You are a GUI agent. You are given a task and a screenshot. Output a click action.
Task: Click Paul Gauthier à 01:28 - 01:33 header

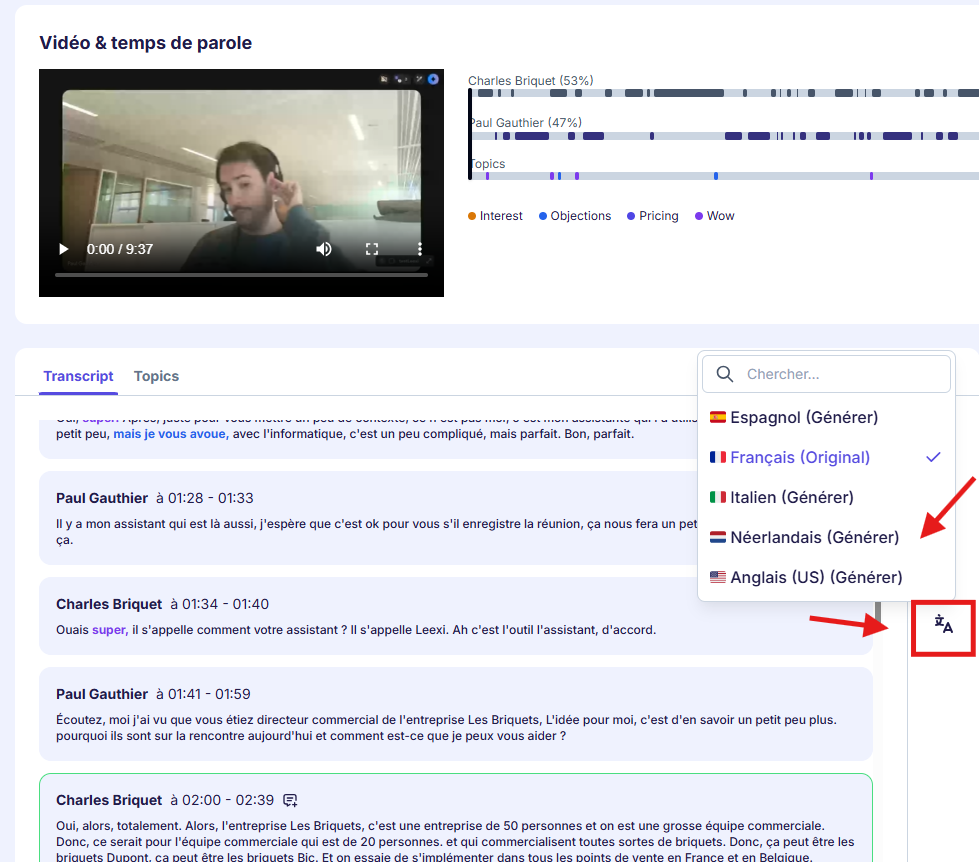click(155, 498)
